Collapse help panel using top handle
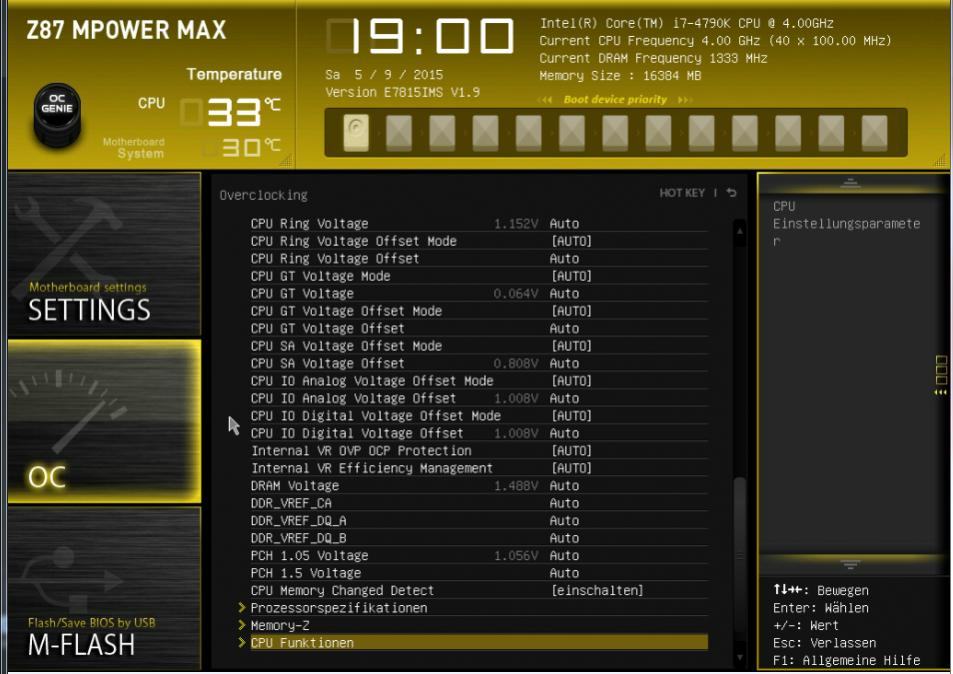Screen dimensions: 953x674 [x=850, y=182]
